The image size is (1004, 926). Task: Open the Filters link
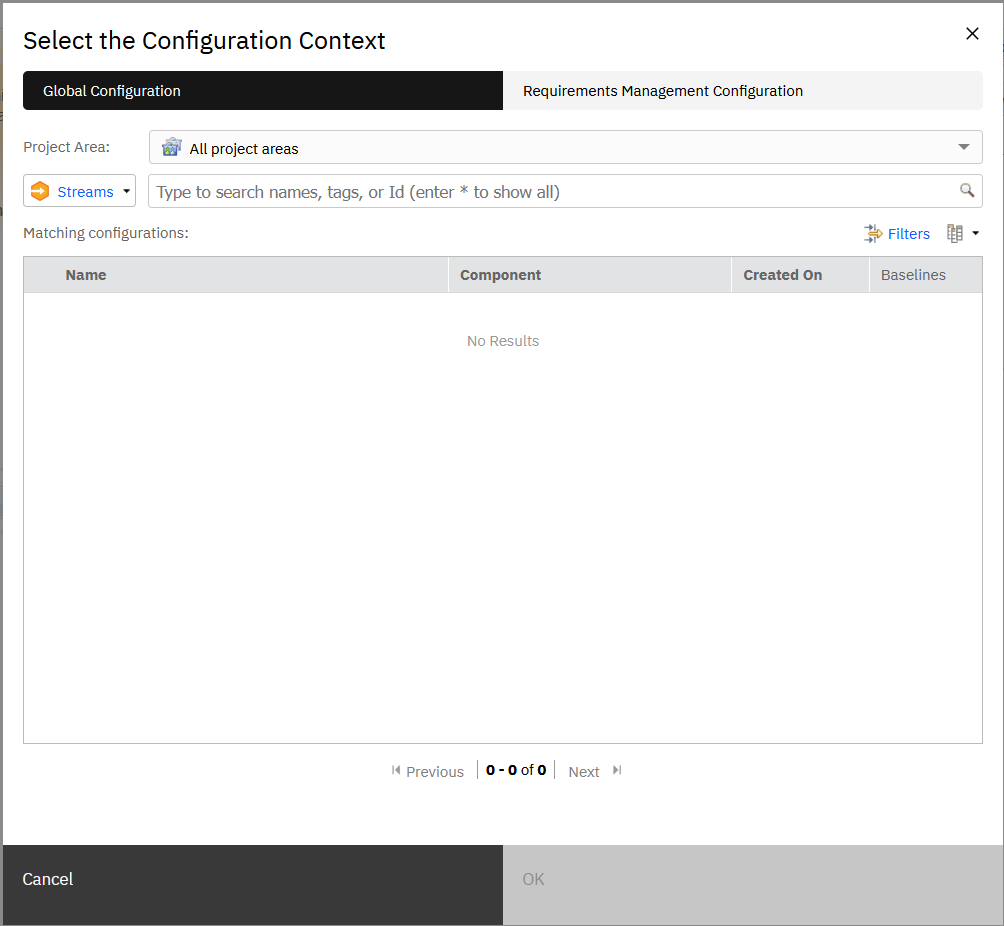tap(908, 234)
